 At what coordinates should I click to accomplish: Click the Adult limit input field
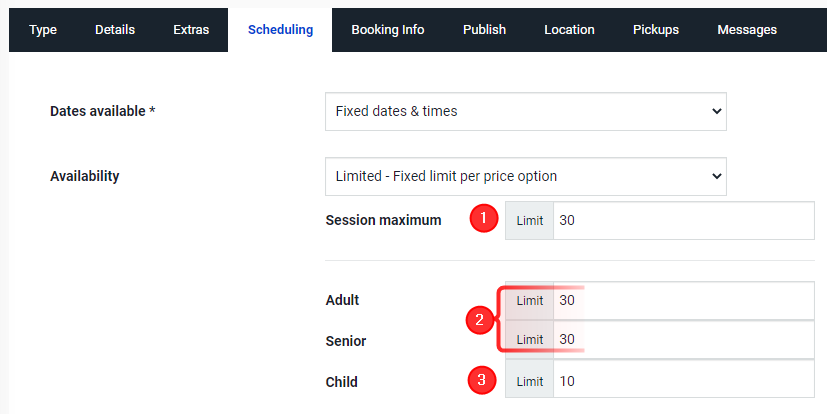coord(684,301)
